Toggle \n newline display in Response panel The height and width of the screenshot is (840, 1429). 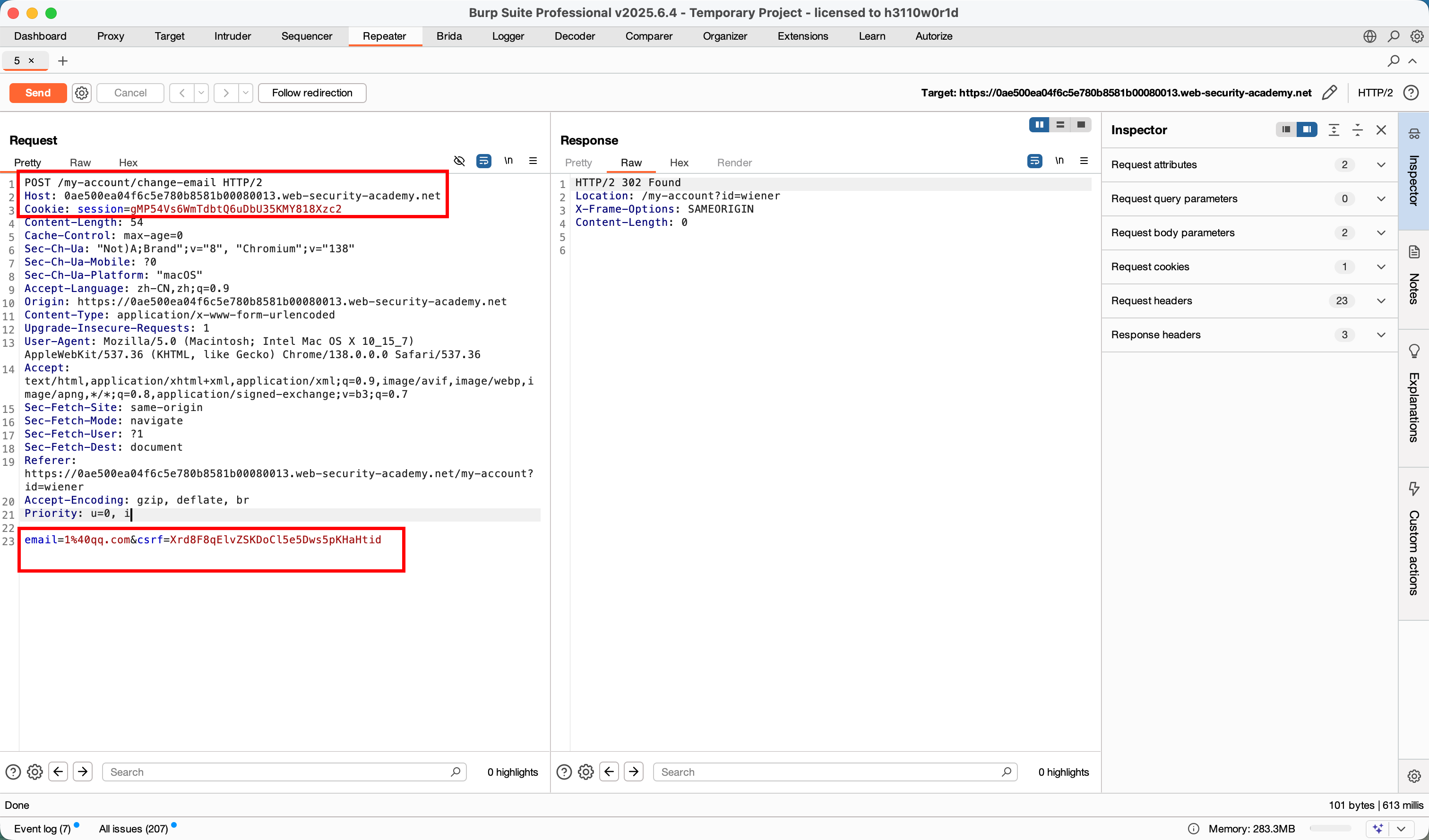1059,161
